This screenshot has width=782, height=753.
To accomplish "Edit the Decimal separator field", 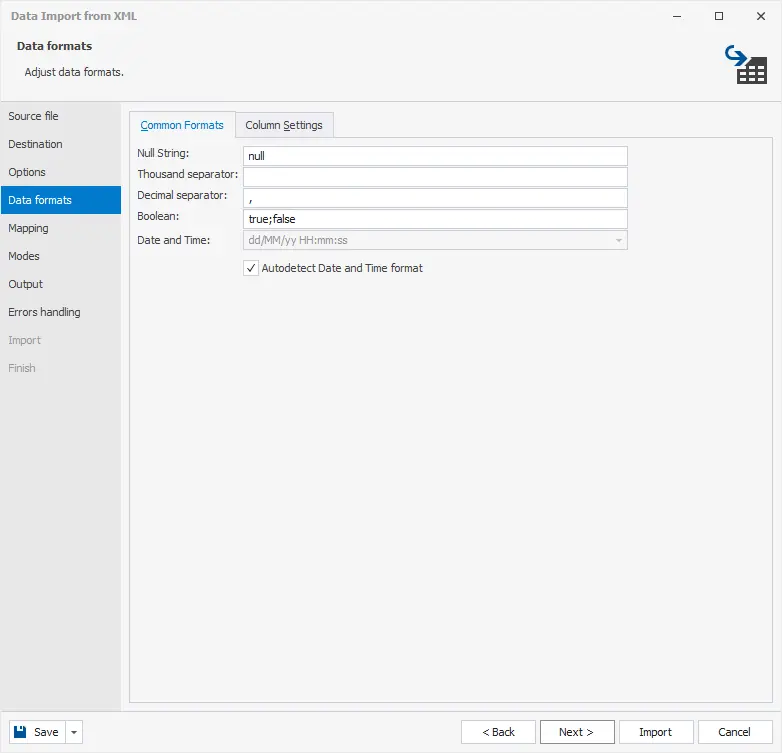I will coord(435,198).
